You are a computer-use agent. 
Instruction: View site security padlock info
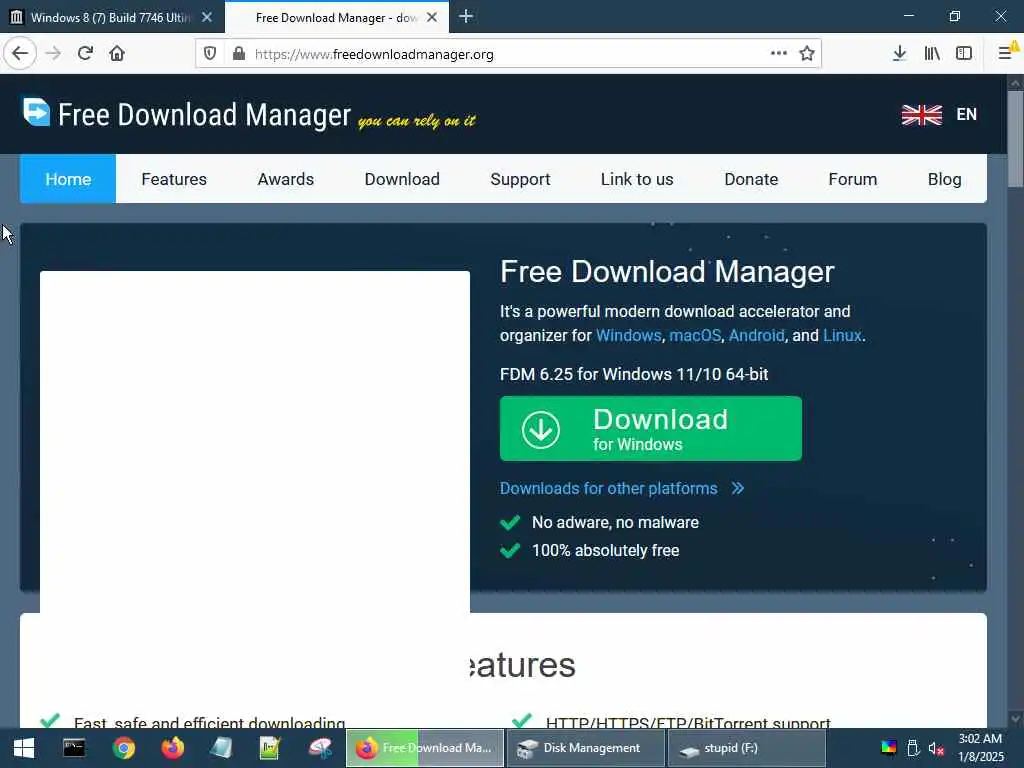[x=239, y=54]
